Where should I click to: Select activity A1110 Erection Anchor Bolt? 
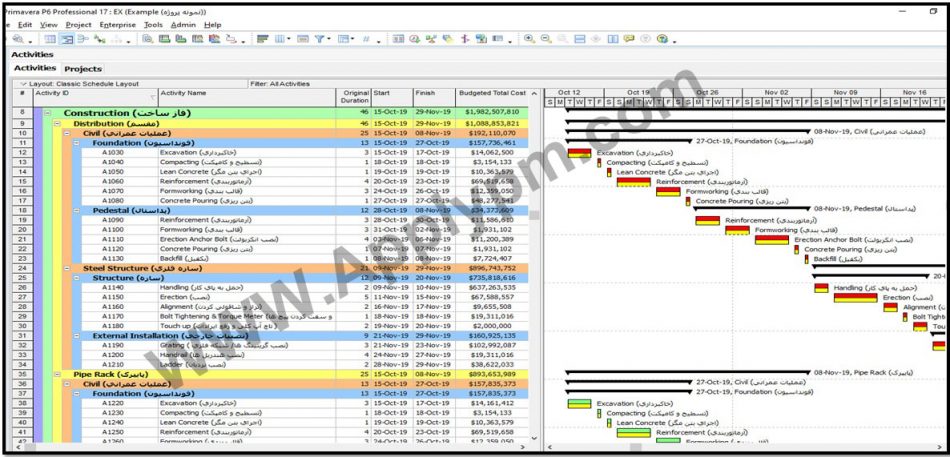[282, 239]
